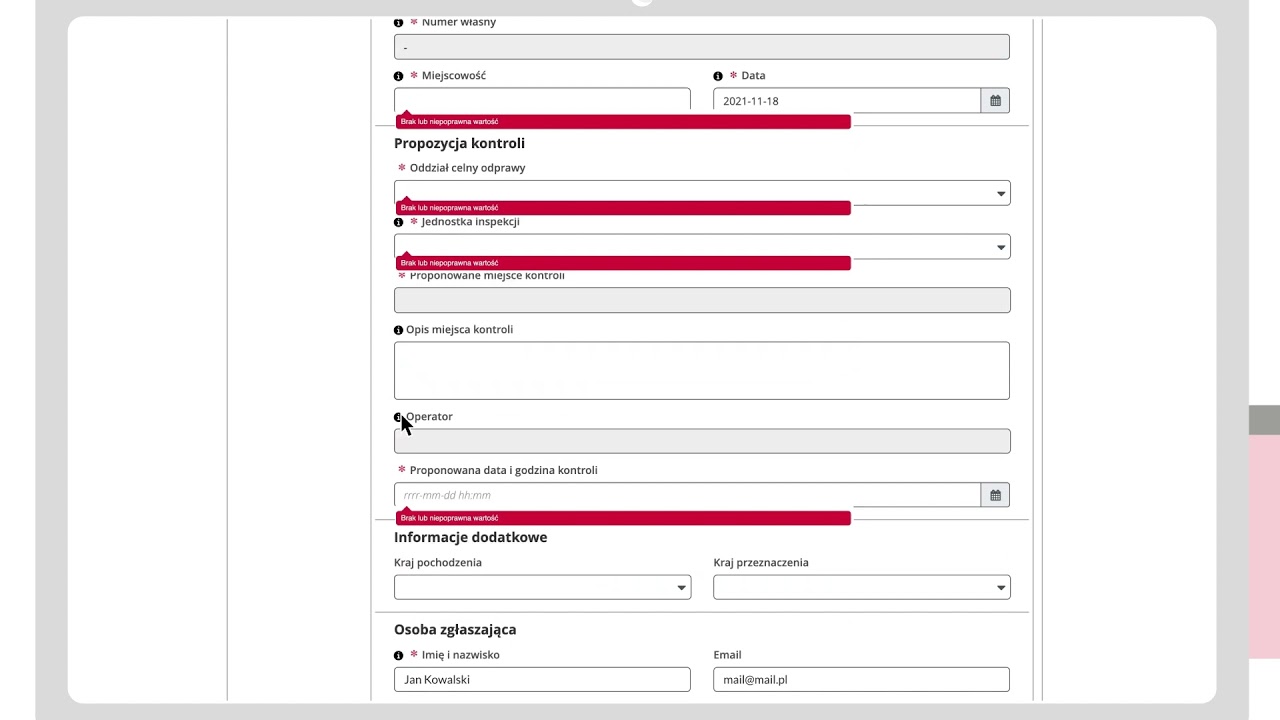1280x720 pixels.
Task: Click the error message under Proponowana data field
Action: tap(623, 518)
